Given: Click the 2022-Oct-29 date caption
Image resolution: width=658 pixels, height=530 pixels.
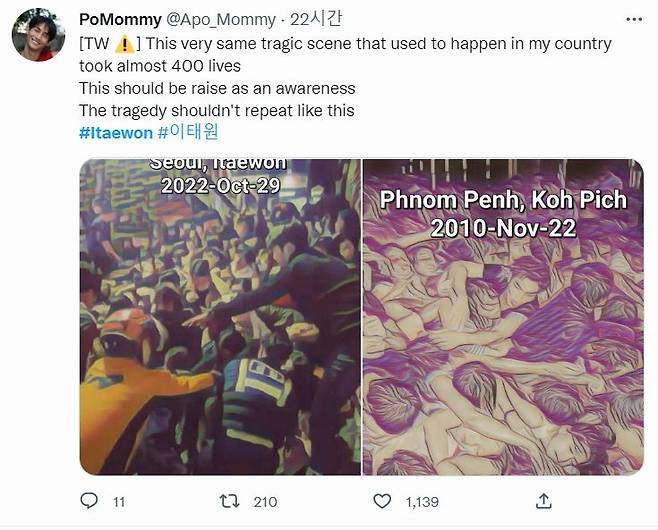Looking at the screenshot, I should [x=219, y=184].
